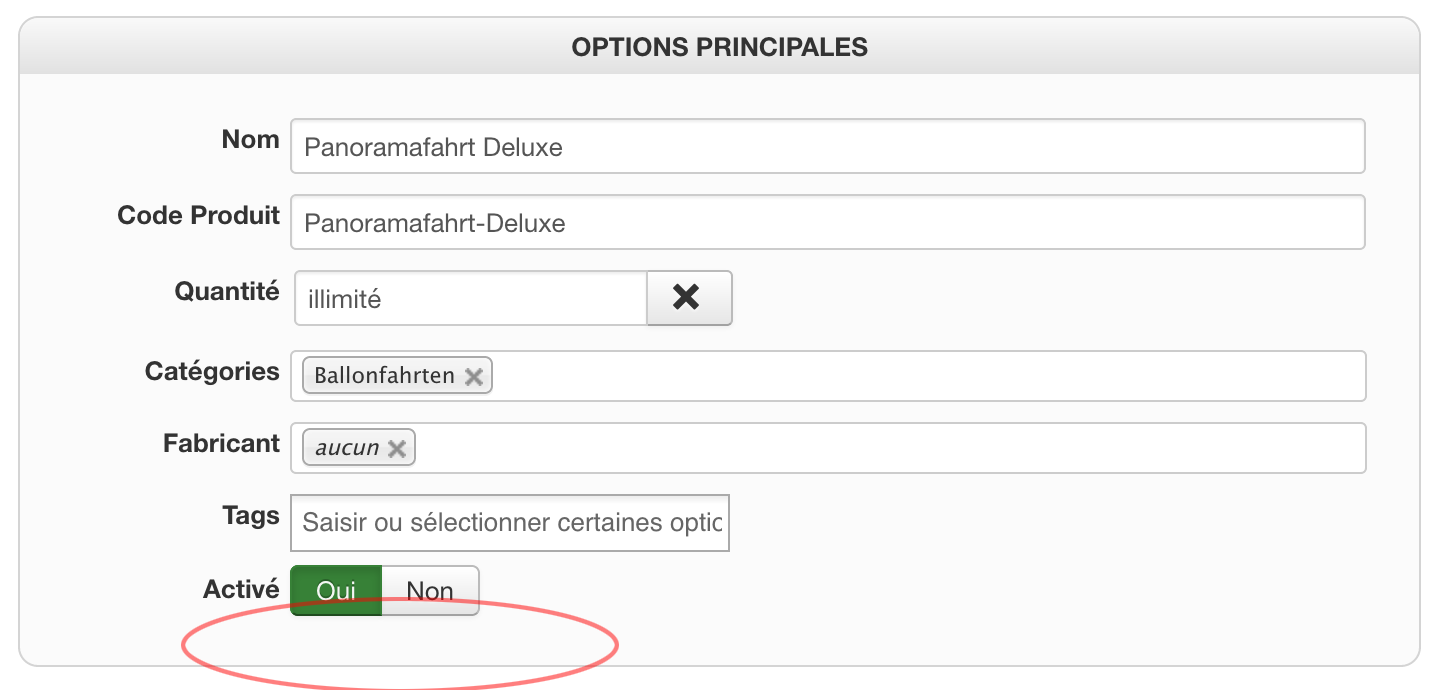Click the "Nom" field label
The width and height of the screenshot is (1436, 690).
pyautogui.click(x=250, y=140)
